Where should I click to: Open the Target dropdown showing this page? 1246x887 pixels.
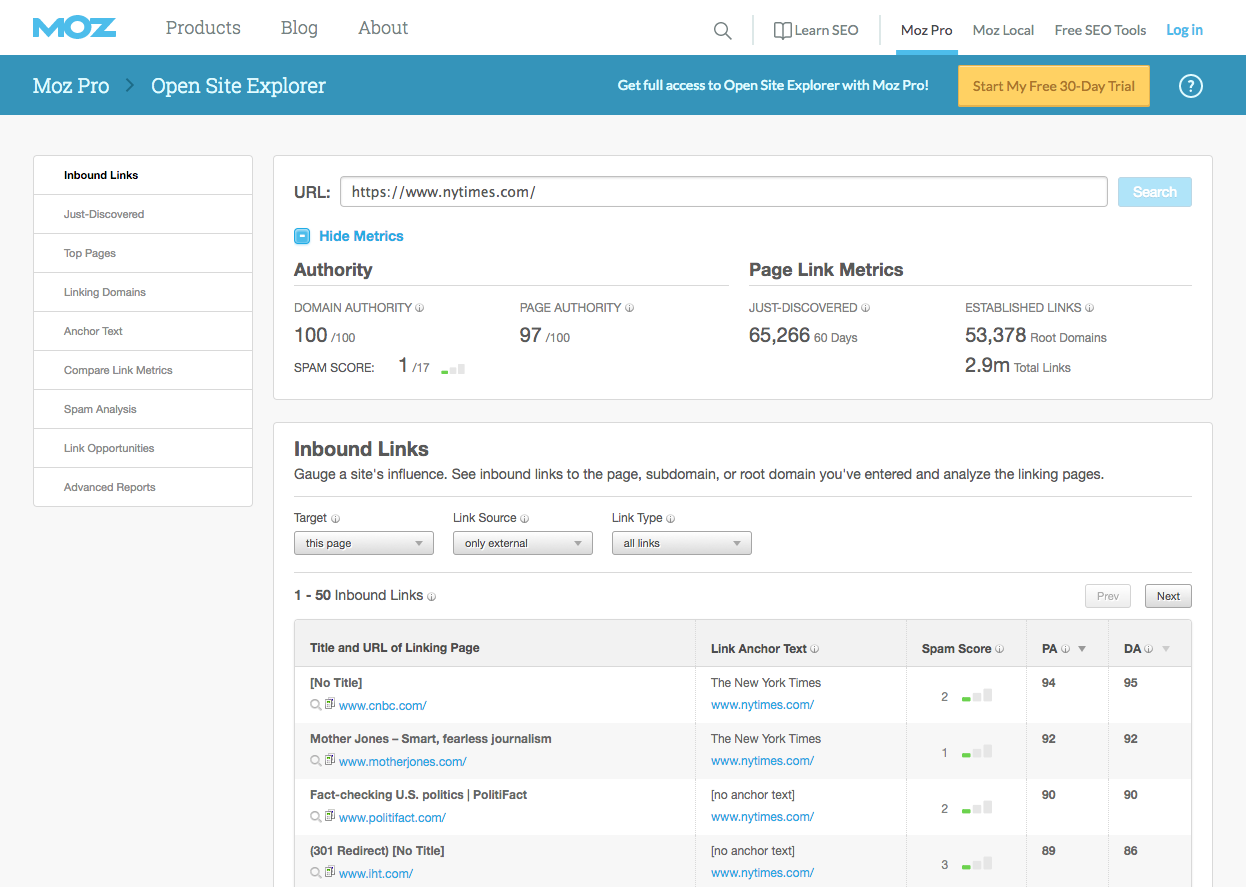tap(363, 543)
